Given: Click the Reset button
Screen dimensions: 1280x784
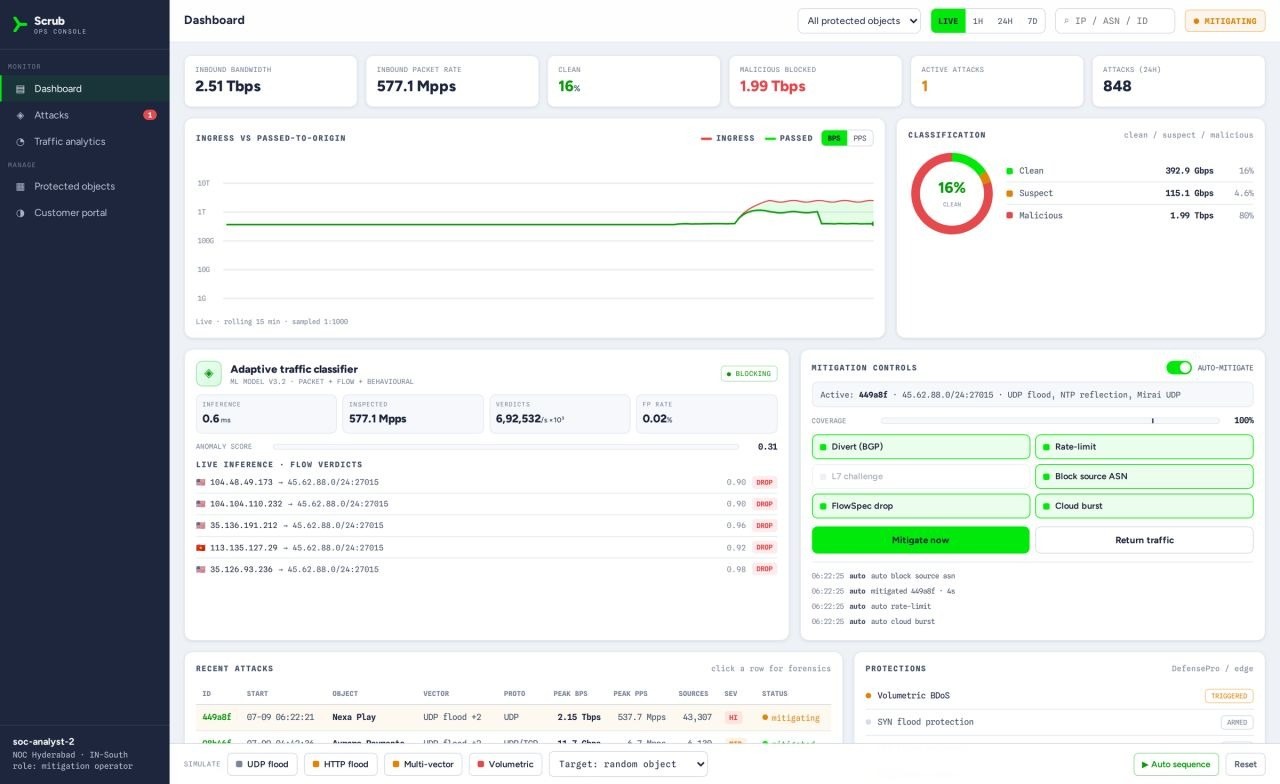Looking at the screenshot, I should [x=1245, y=764].
